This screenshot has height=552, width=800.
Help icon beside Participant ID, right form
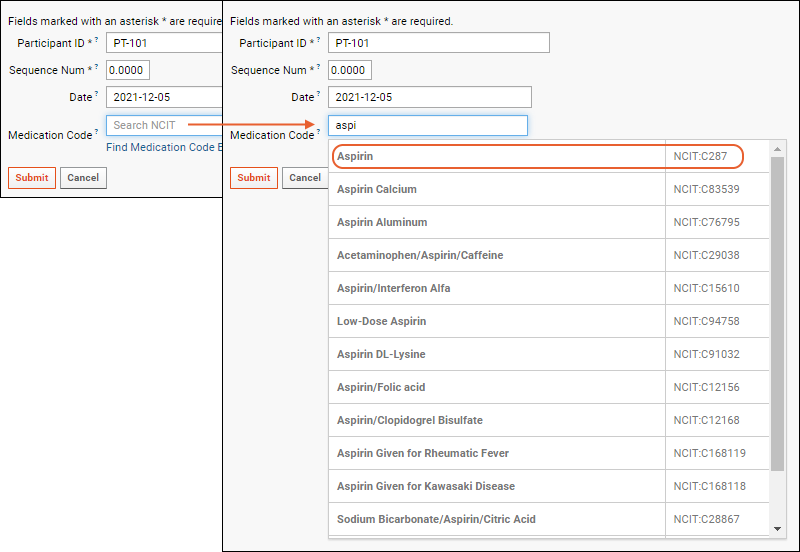coord(318,39)
